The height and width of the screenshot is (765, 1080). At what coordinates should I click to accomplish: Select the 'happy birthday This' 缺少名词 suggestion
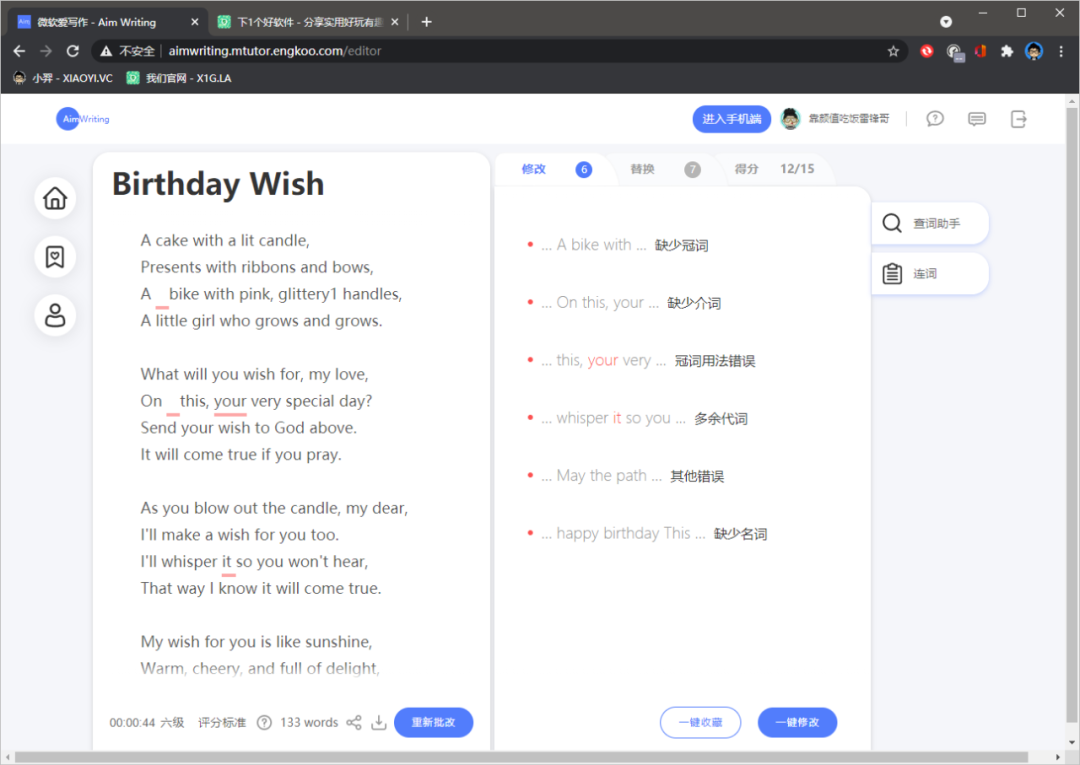click(647, 534)
